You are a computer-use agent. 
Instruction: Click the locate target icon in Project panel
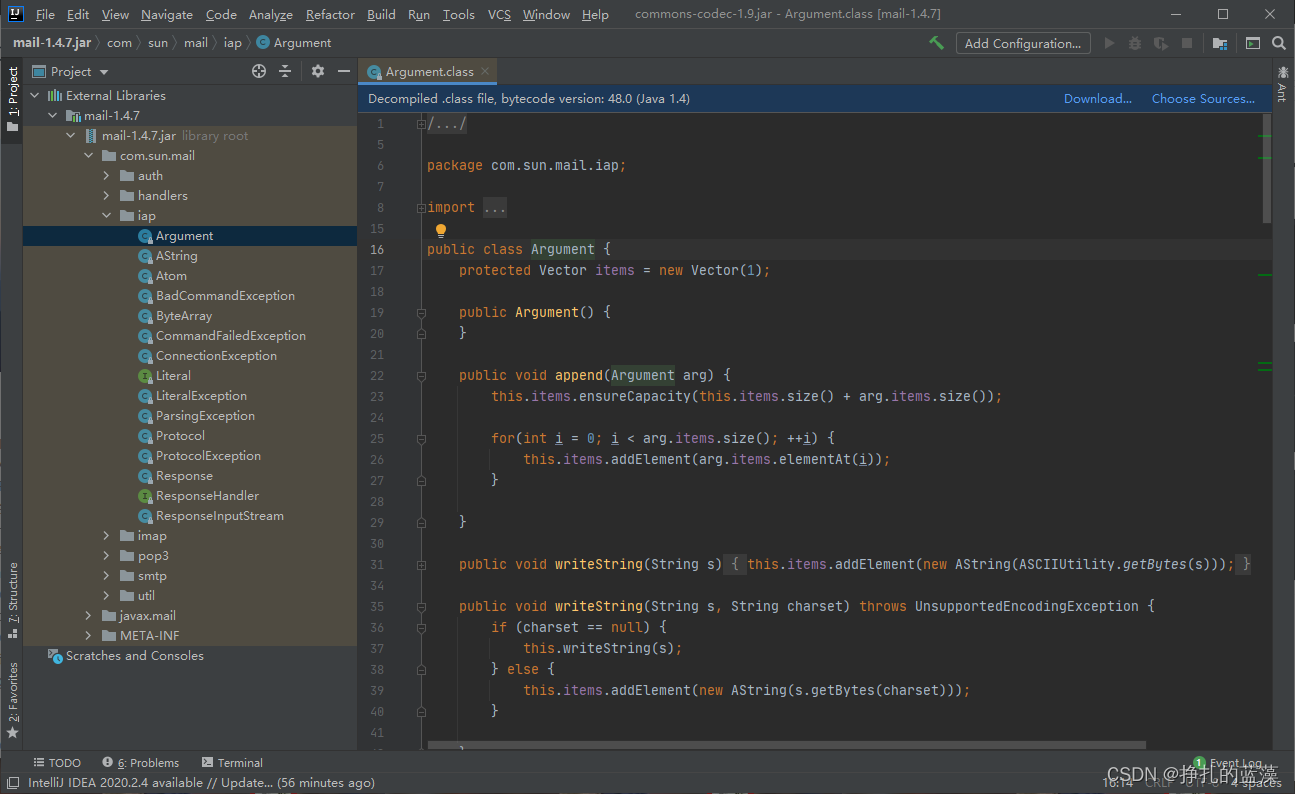coord(259,71)
